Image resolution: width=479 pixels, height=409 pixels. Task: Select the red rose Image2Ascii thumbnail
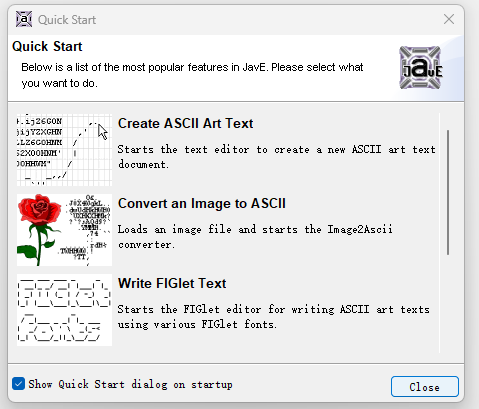64,230
